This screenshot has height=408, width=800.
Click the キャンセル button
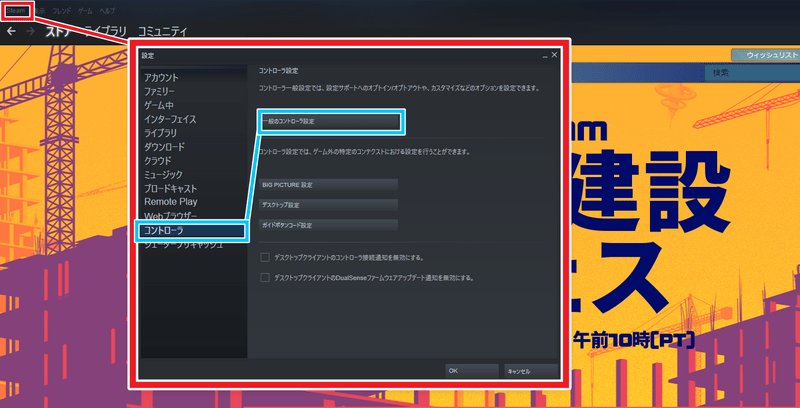[531, 371]
